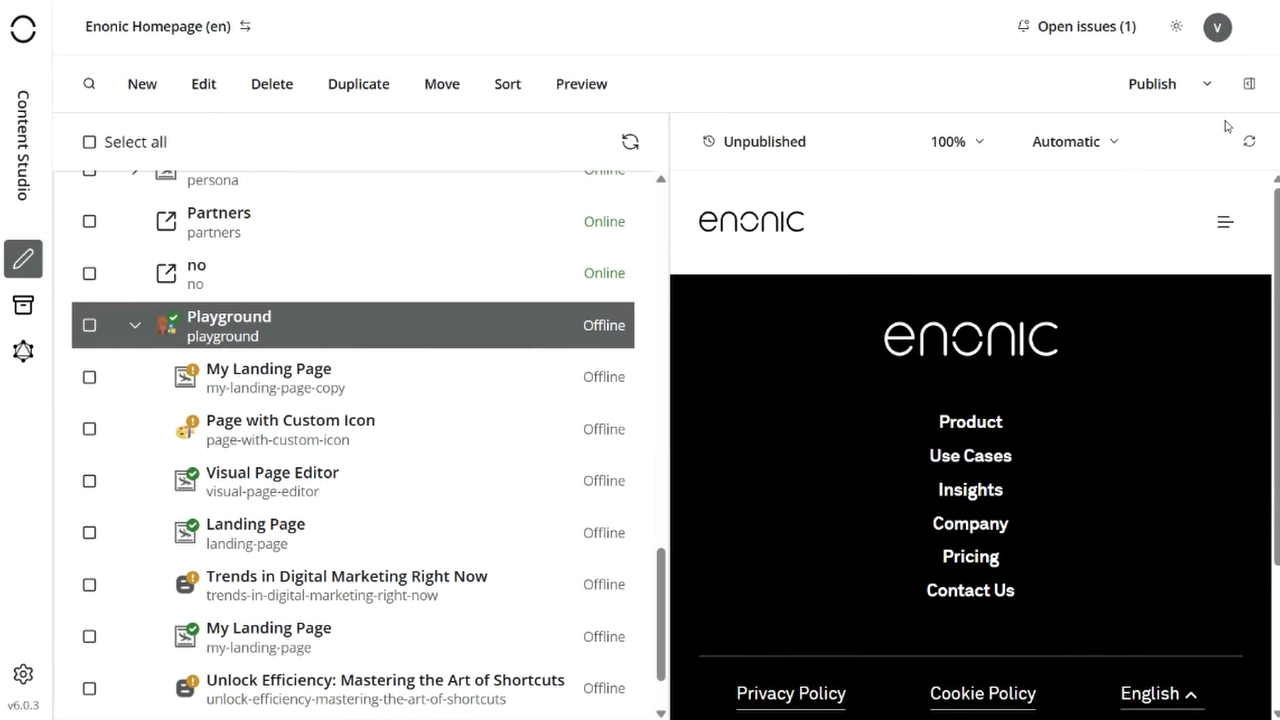Open the Archive box icon in sidebar

(x=23, y=305)
